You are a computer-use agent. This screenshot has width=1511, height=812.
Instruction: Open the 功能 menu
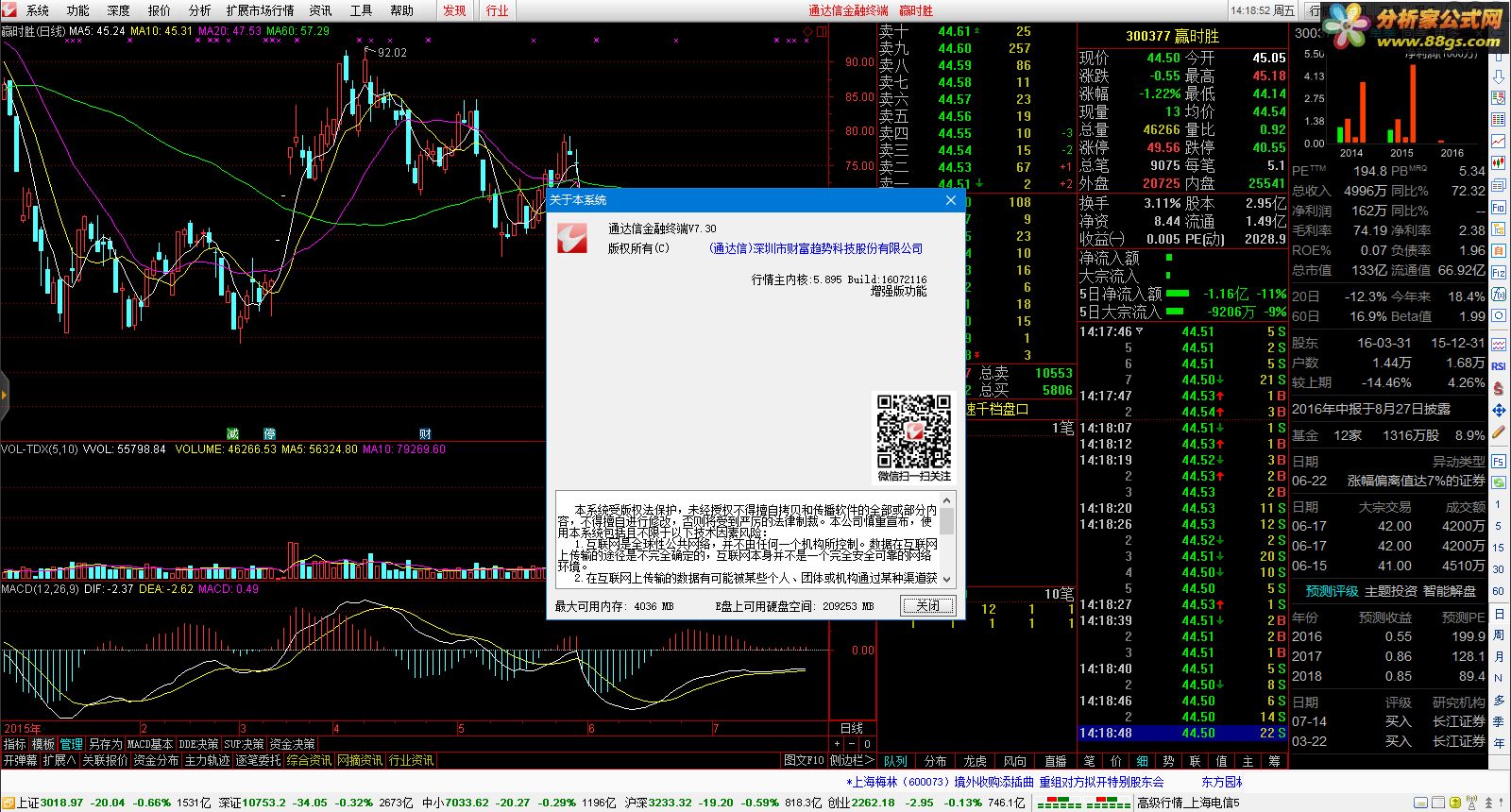(77, 10)
